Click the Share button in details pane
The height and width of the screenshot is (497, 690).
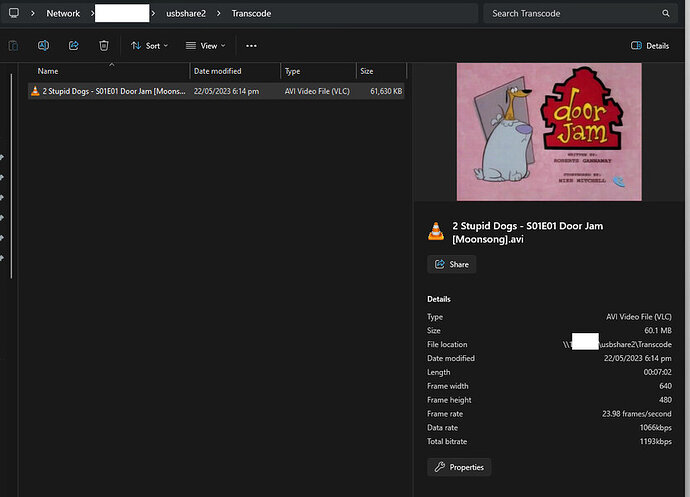click(451, 264)
